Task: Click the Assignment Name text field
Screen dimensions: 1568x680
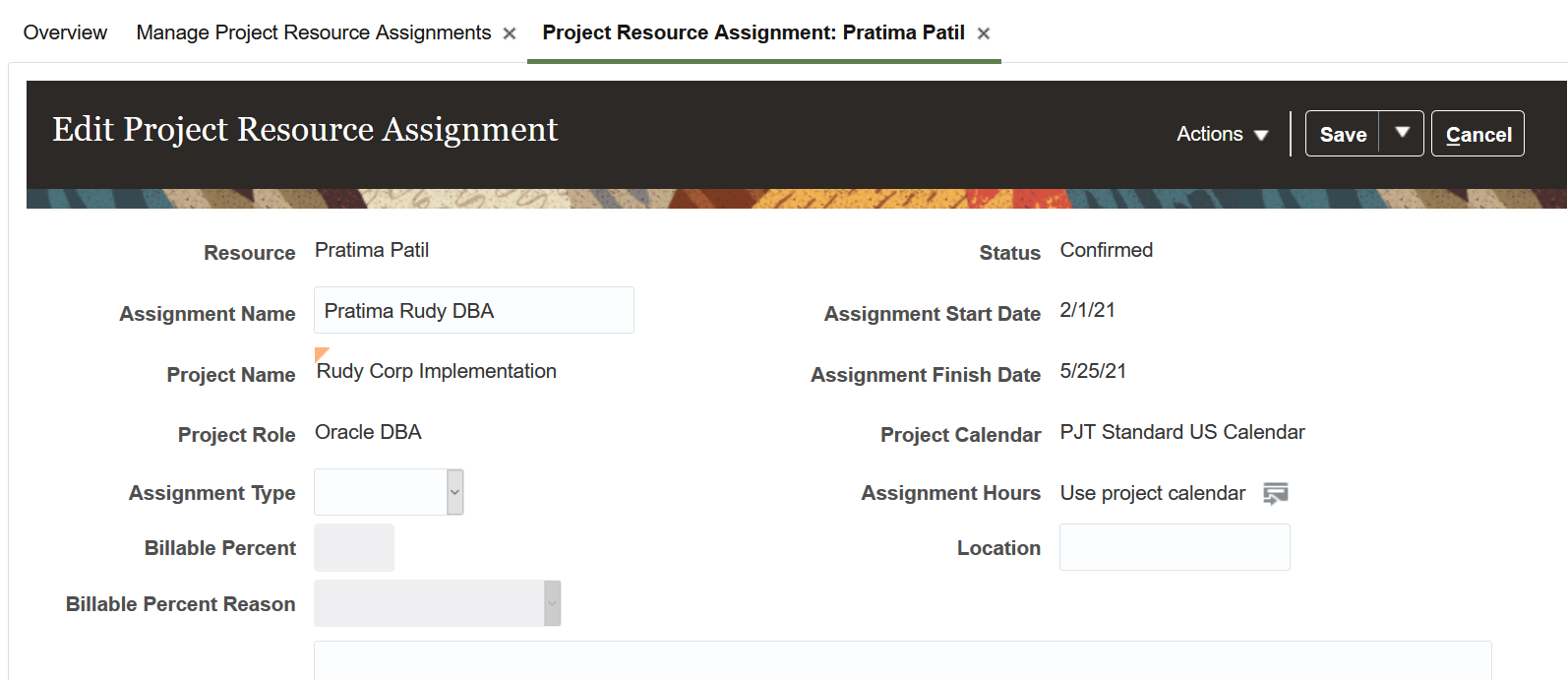Action: coord(473,311)
